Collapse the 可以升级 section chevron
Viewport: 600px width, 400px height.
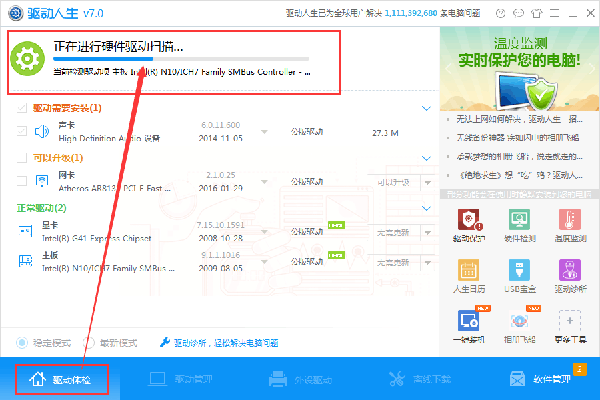426,158
